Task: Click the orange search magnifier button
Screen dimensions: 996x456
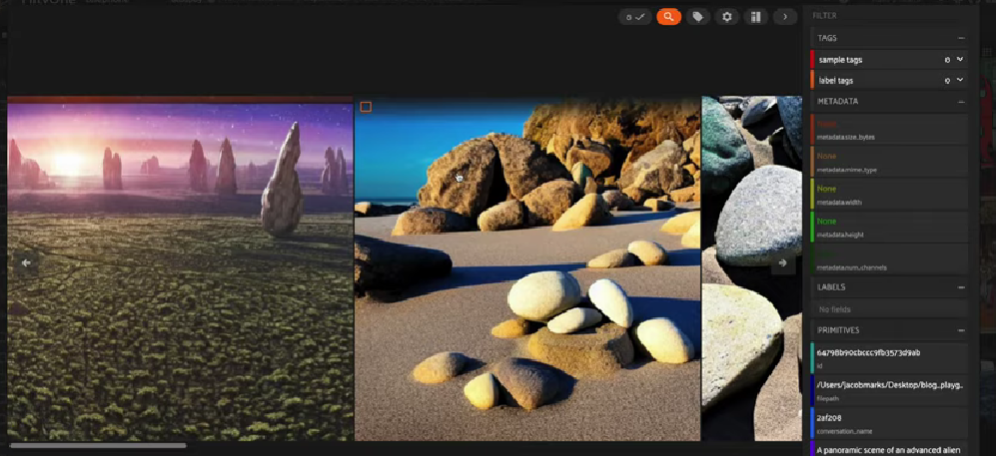Action: [668, 17]
